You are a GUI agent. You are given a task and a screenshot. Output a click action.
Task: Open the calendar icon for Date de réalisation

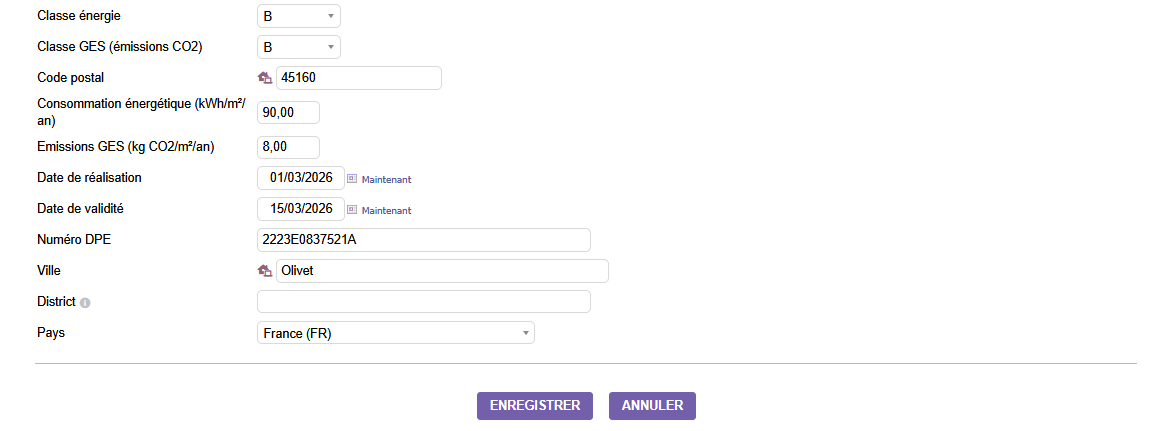click(352, 179)
